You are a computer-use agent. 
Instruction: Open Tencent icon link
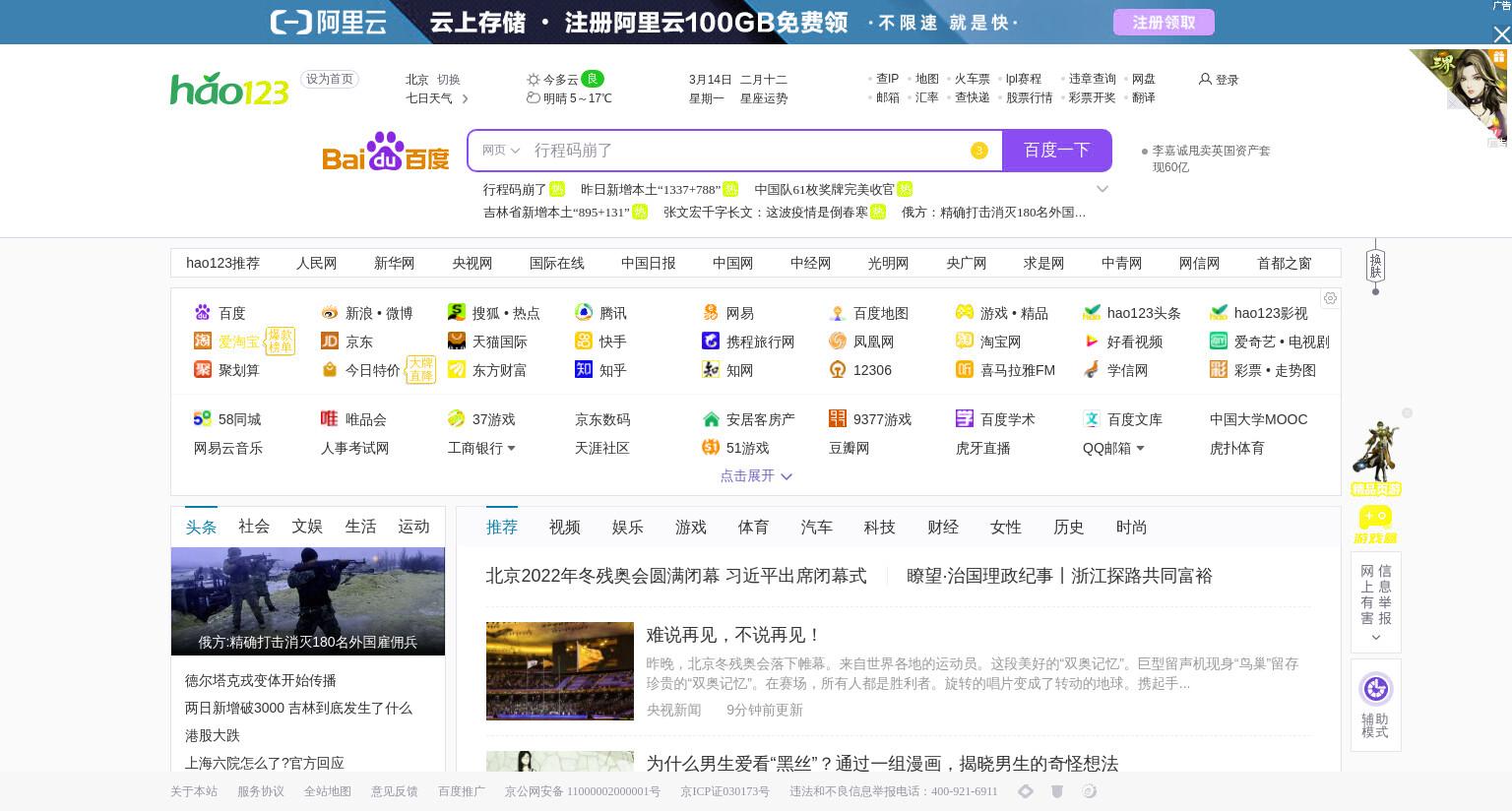pyautogui.click(x=584, y=313)
